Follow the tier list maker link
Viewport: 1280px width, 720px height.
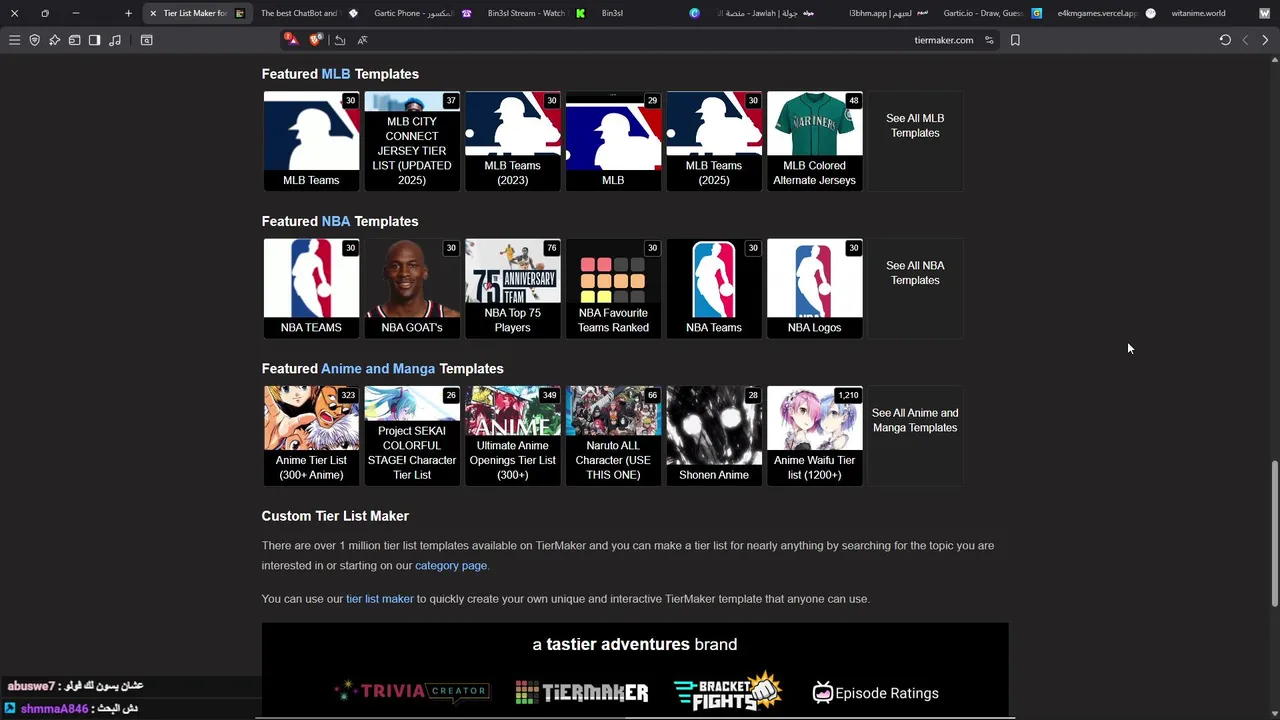(380, 598)
